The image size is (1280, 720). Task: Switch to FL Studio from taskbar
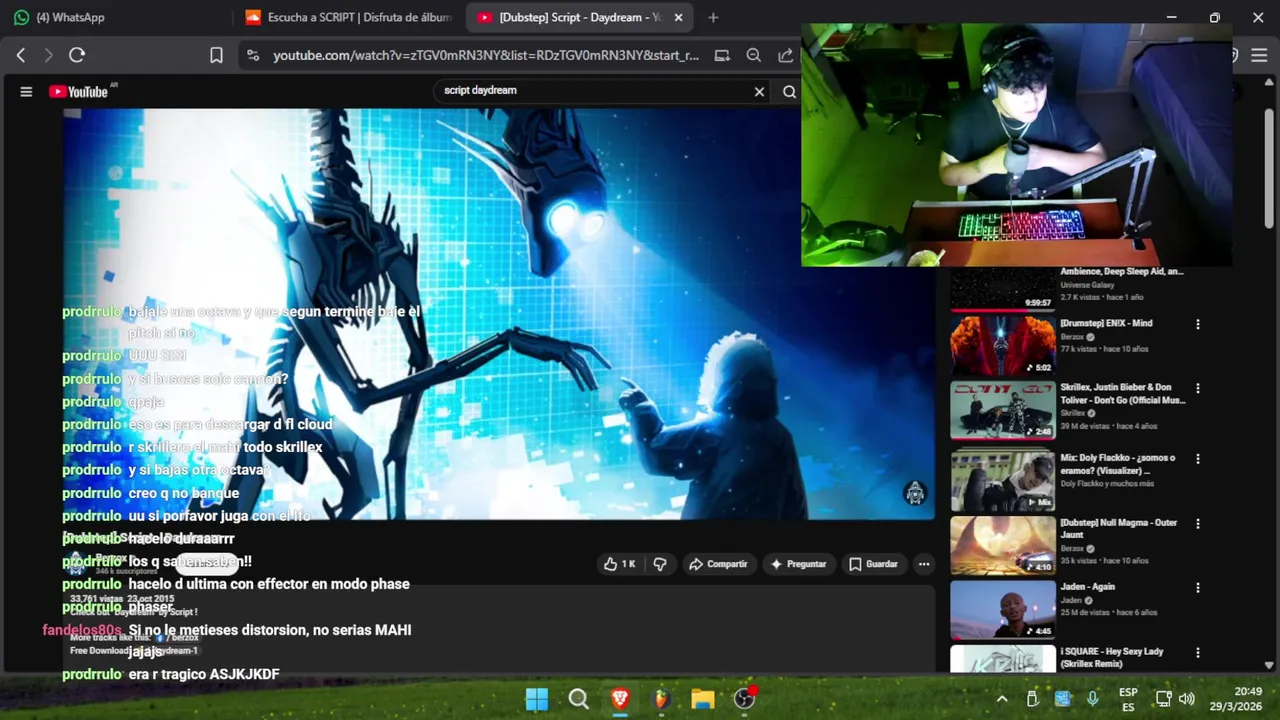[661, 699]
